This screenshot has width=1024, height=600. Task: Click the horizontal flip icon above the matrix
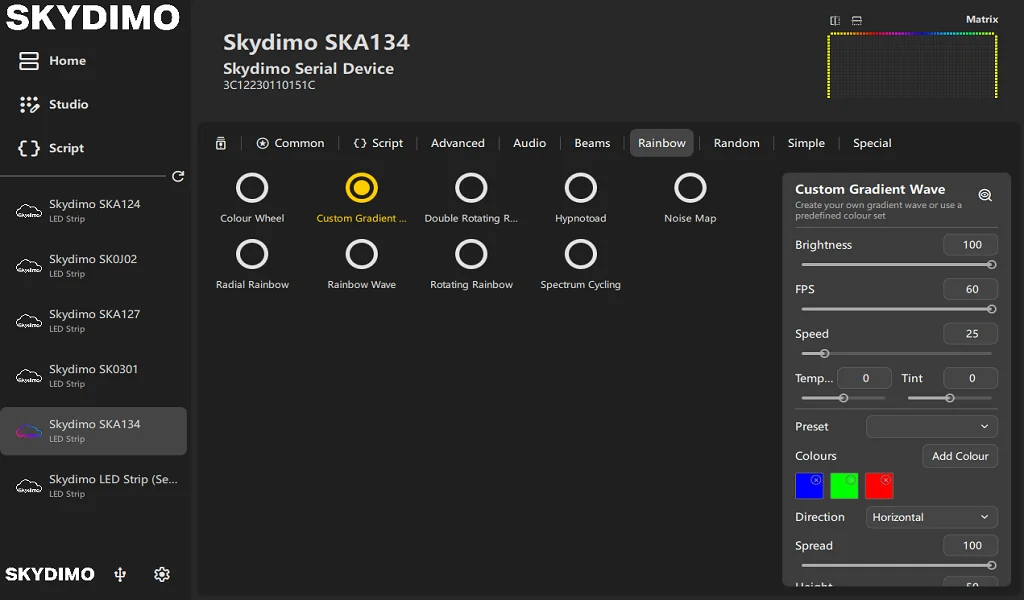coord(835,20)
